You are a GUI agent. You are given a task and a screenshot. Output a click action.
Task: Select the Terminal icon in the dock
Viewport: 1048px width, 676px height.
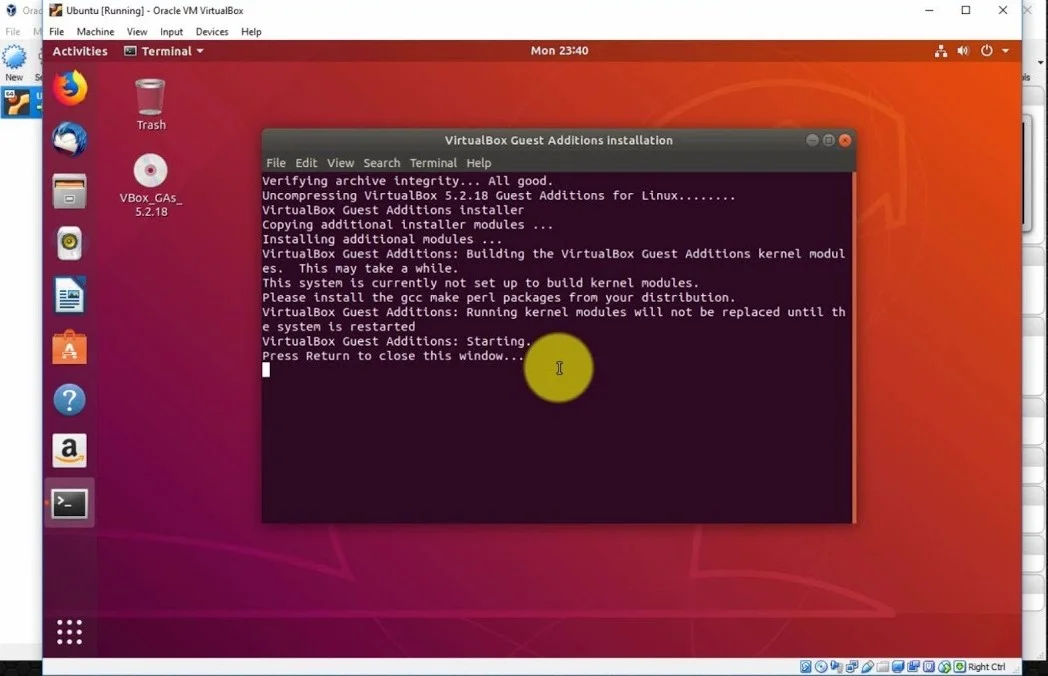click(70, 503)
